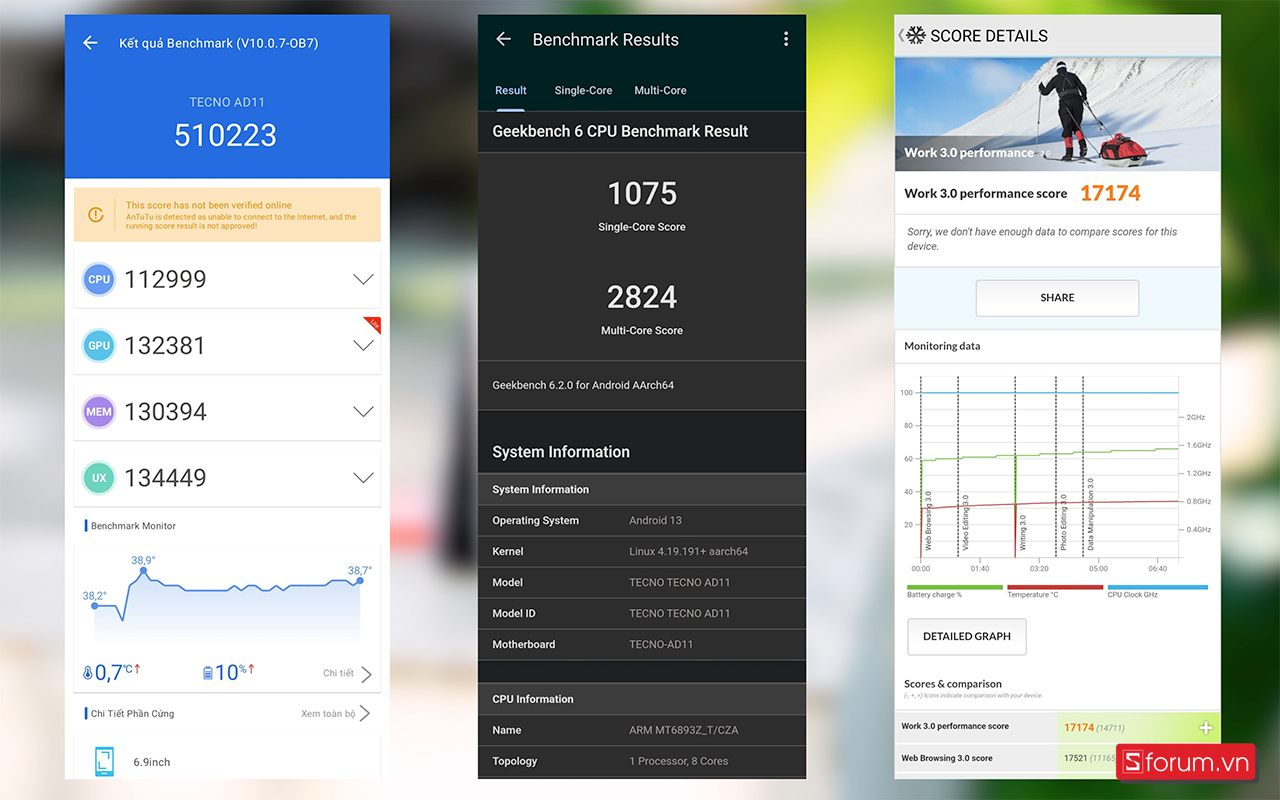The height and width of the screenshot is (800, 1280).
Task: Expand the MEM 130394 score chevron
Action: [x=363, y=411]
